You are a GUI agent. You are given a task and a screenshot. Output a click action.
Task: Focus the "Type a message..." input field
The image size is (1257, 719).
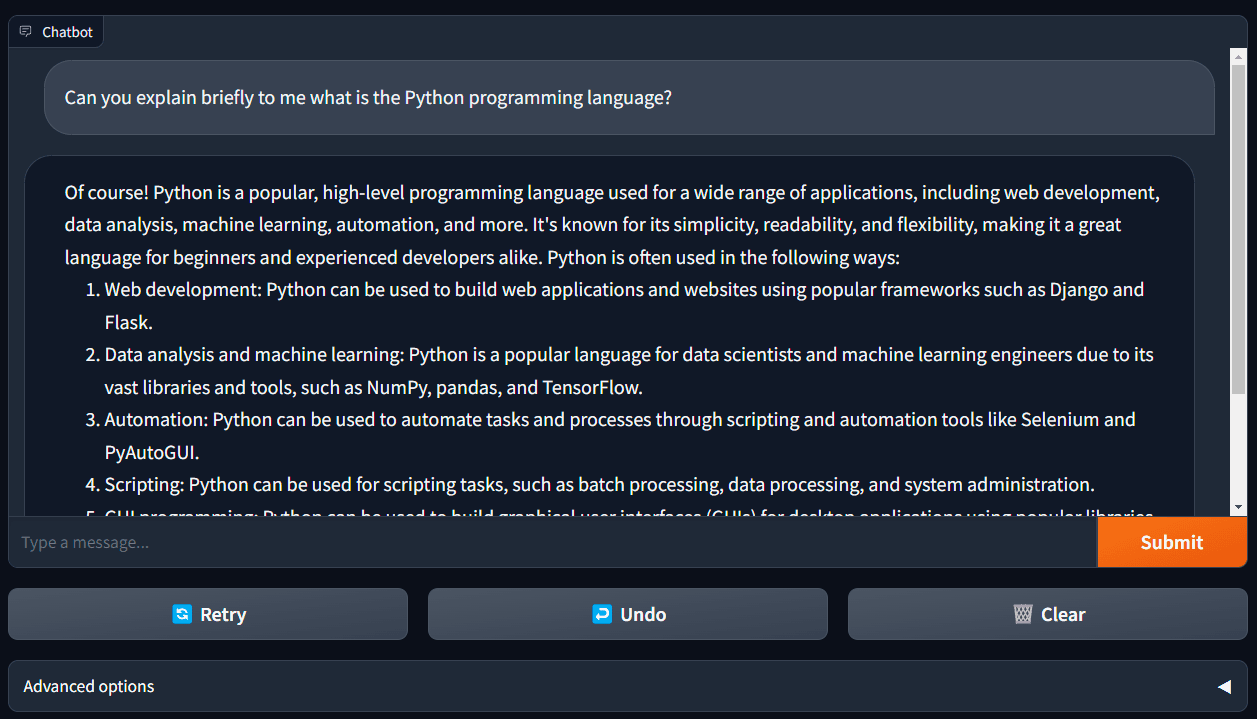(553, 542)
